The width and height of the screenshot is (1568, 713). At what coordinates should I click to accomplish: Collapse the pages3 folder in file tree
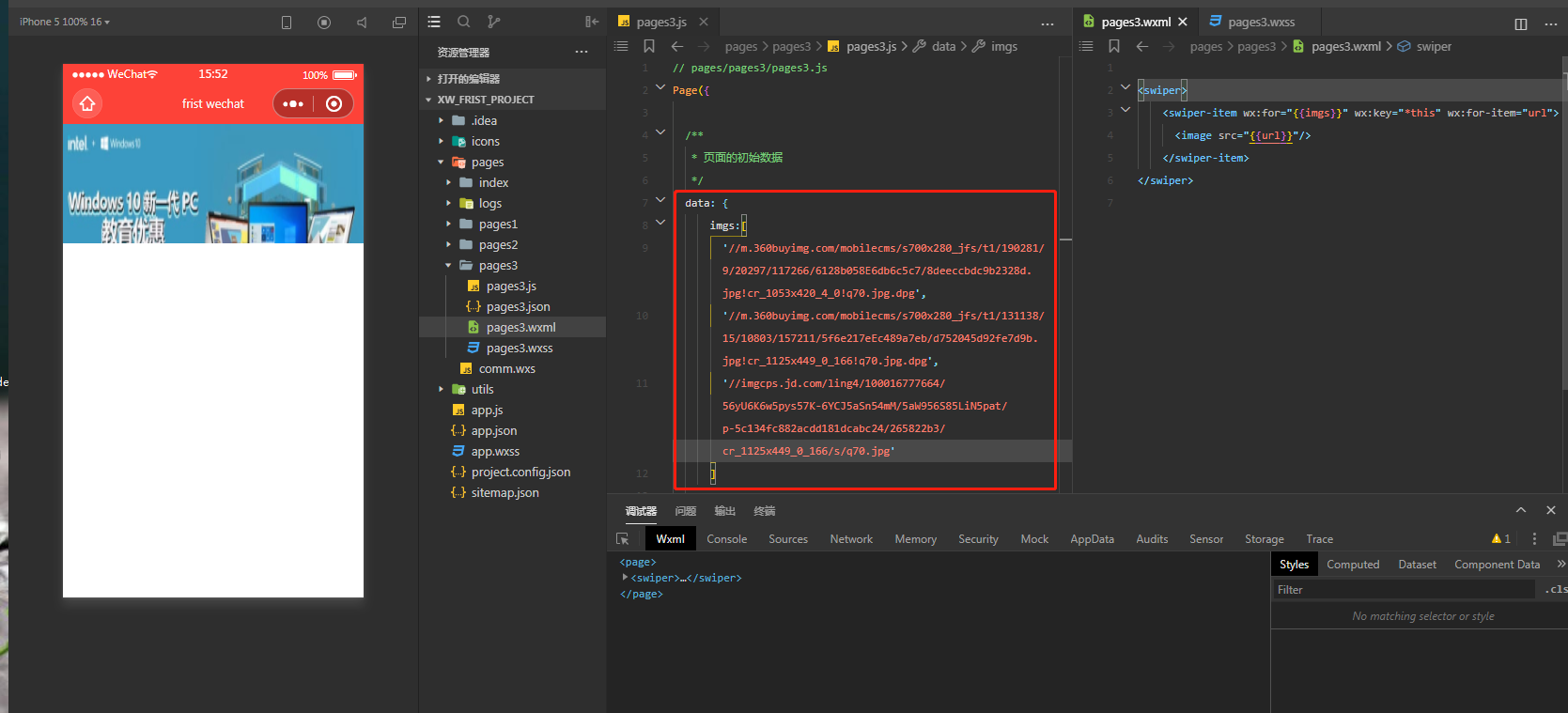(x=448, y=266)
